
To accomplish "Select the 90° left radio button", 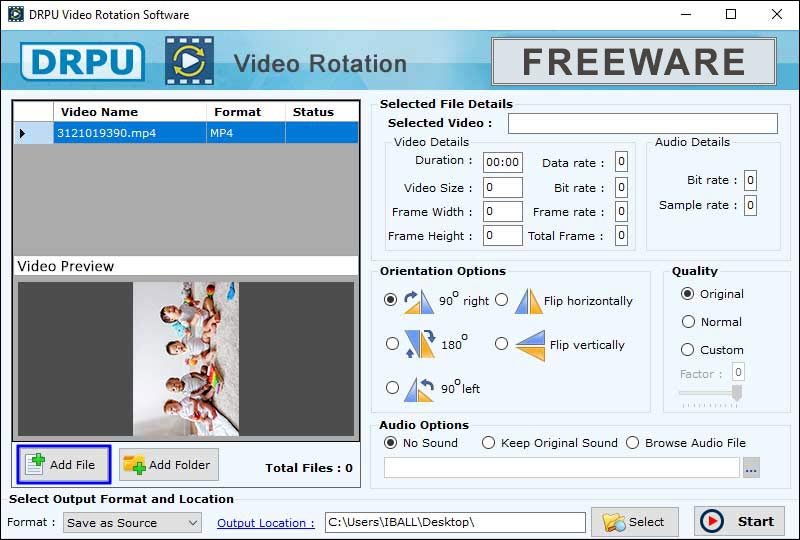I will [392, 388].
